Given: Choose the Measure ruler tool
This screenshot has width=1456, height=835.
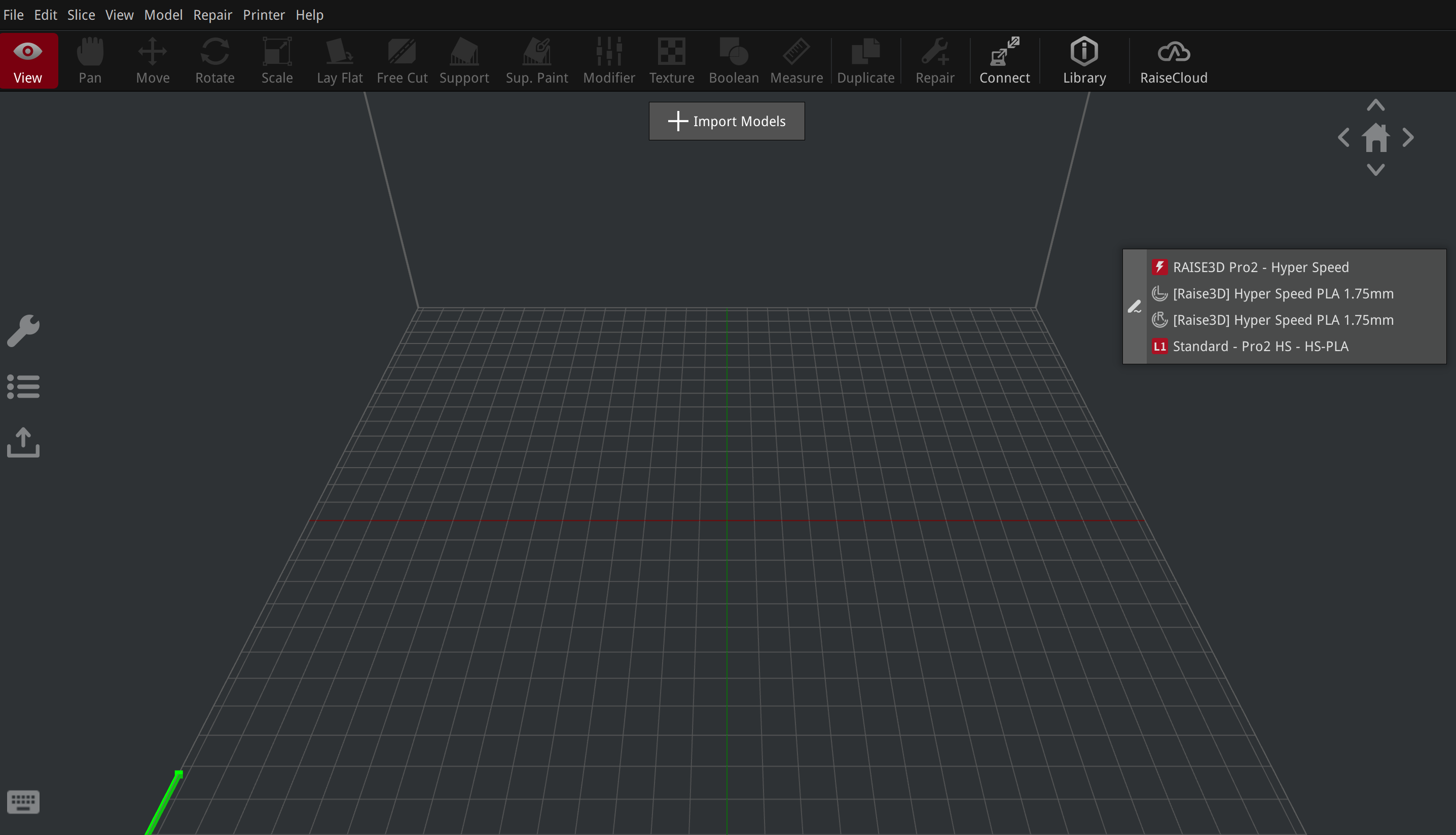Looking at the screenshot, I should pyautogui.click(x=796, y=61).
